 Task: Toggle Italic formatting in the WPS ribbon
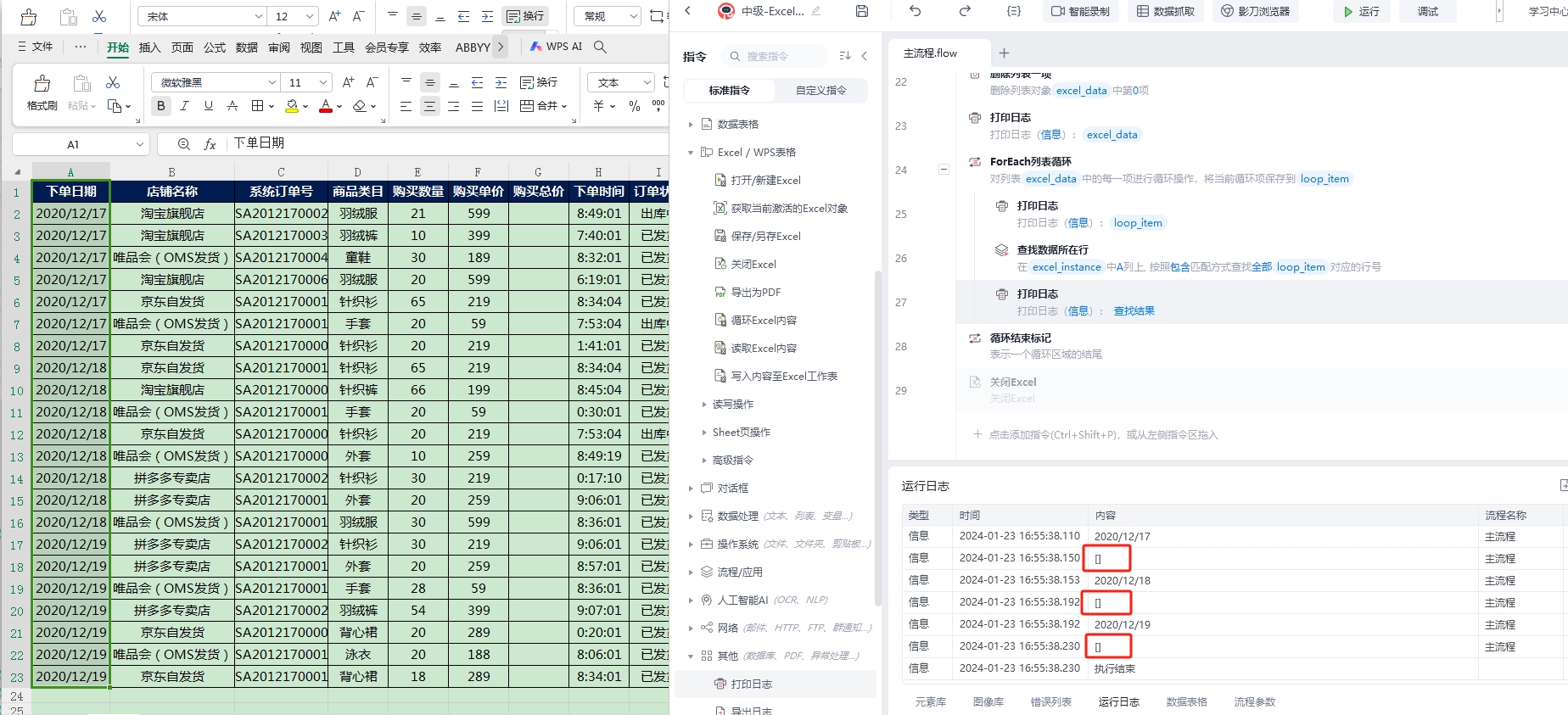tap(184, 106)
